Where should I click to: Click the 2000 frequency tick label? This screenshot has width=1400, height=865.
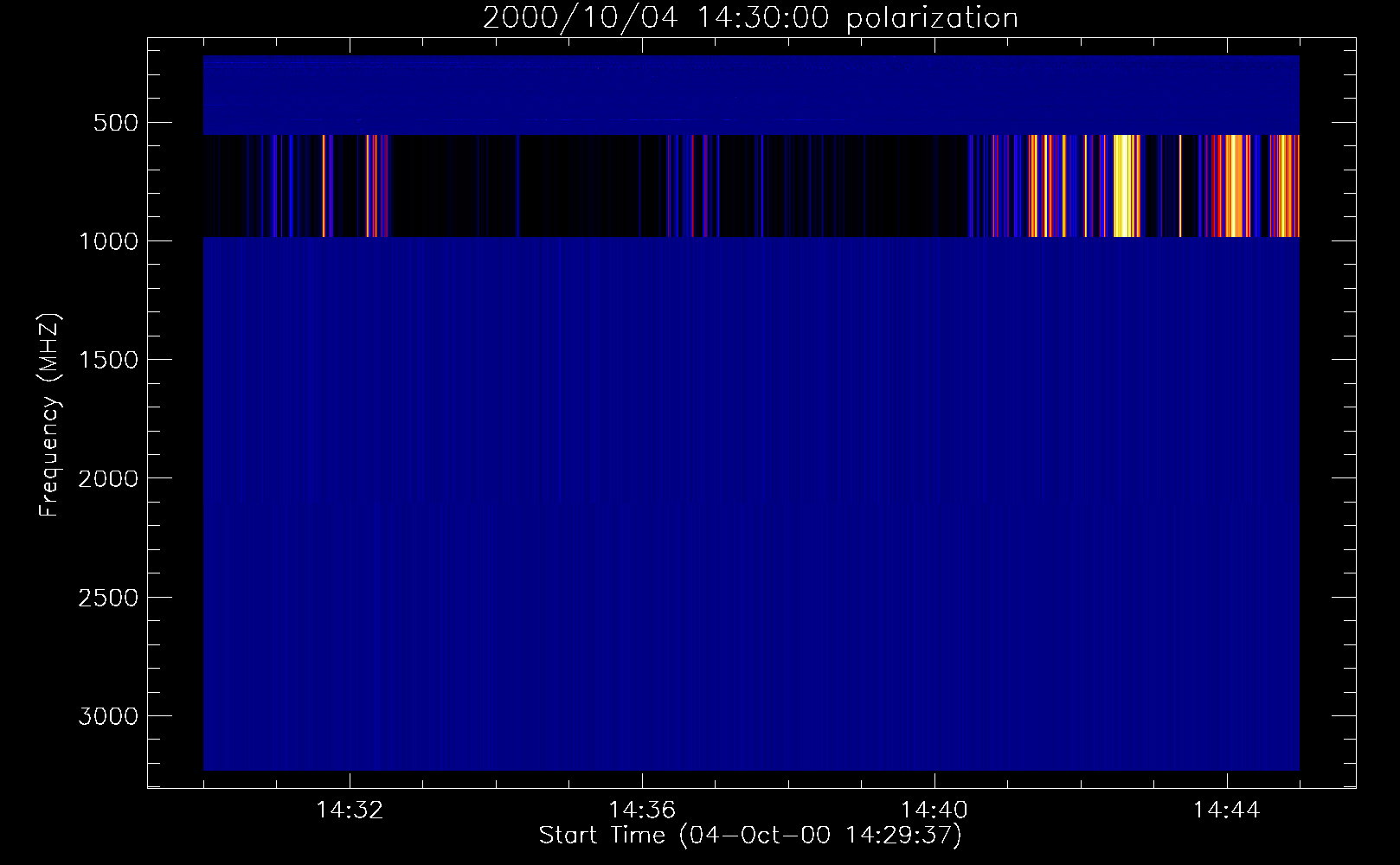coord(108,478)
